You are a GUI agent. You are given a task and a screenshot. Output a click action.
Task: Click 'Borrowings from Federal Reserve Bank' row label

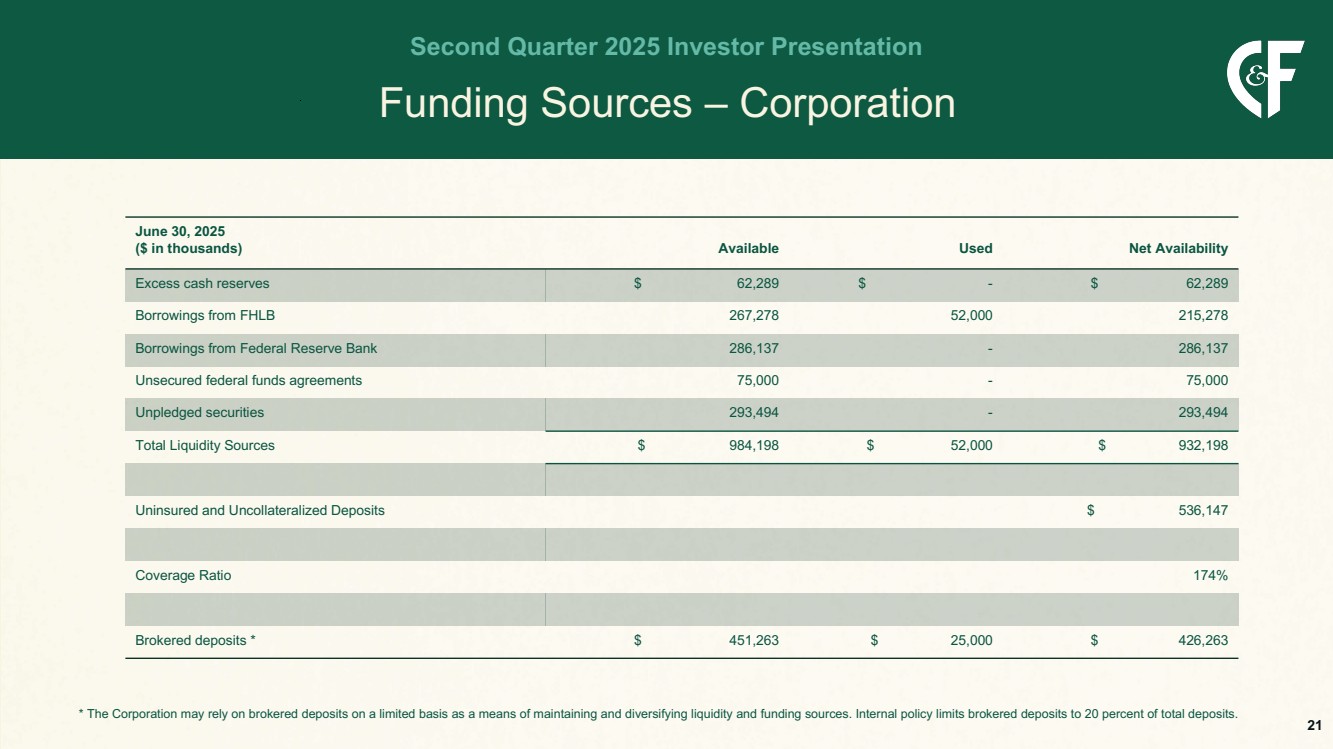coord(256,349)
